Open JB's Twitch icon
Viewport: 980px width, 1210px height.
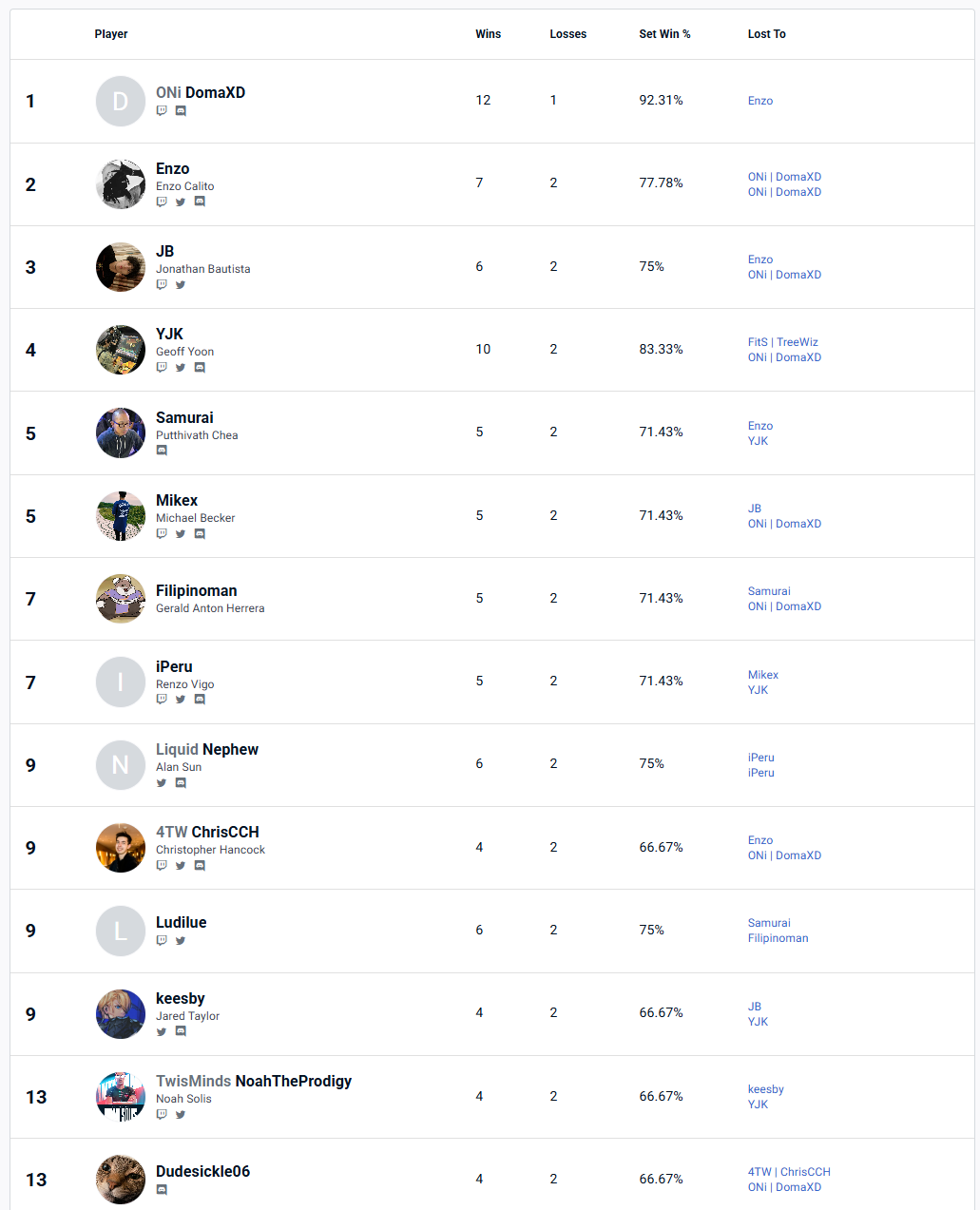(x=162, y=284)
